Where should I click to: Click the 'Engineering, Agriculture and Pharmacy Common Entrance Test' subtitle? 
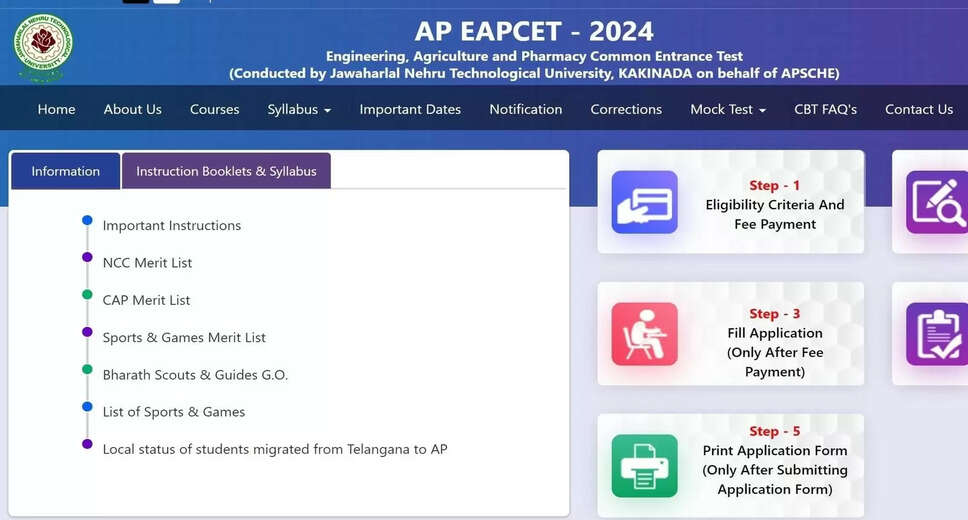[534, 56]
